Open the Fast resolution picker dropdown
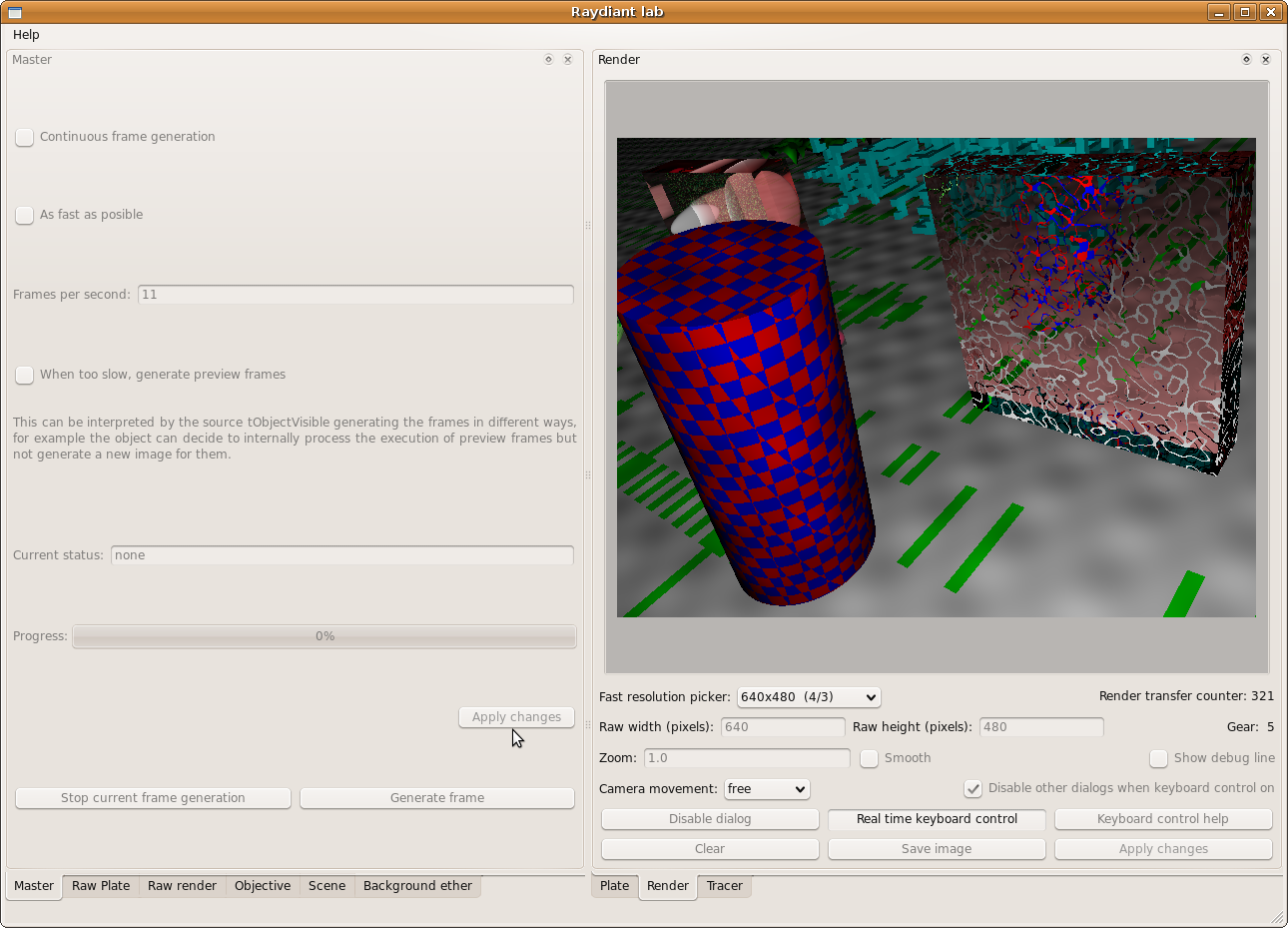Viewport: 1288px width, 928px height. pyautogui.click(x=809, y=697)
